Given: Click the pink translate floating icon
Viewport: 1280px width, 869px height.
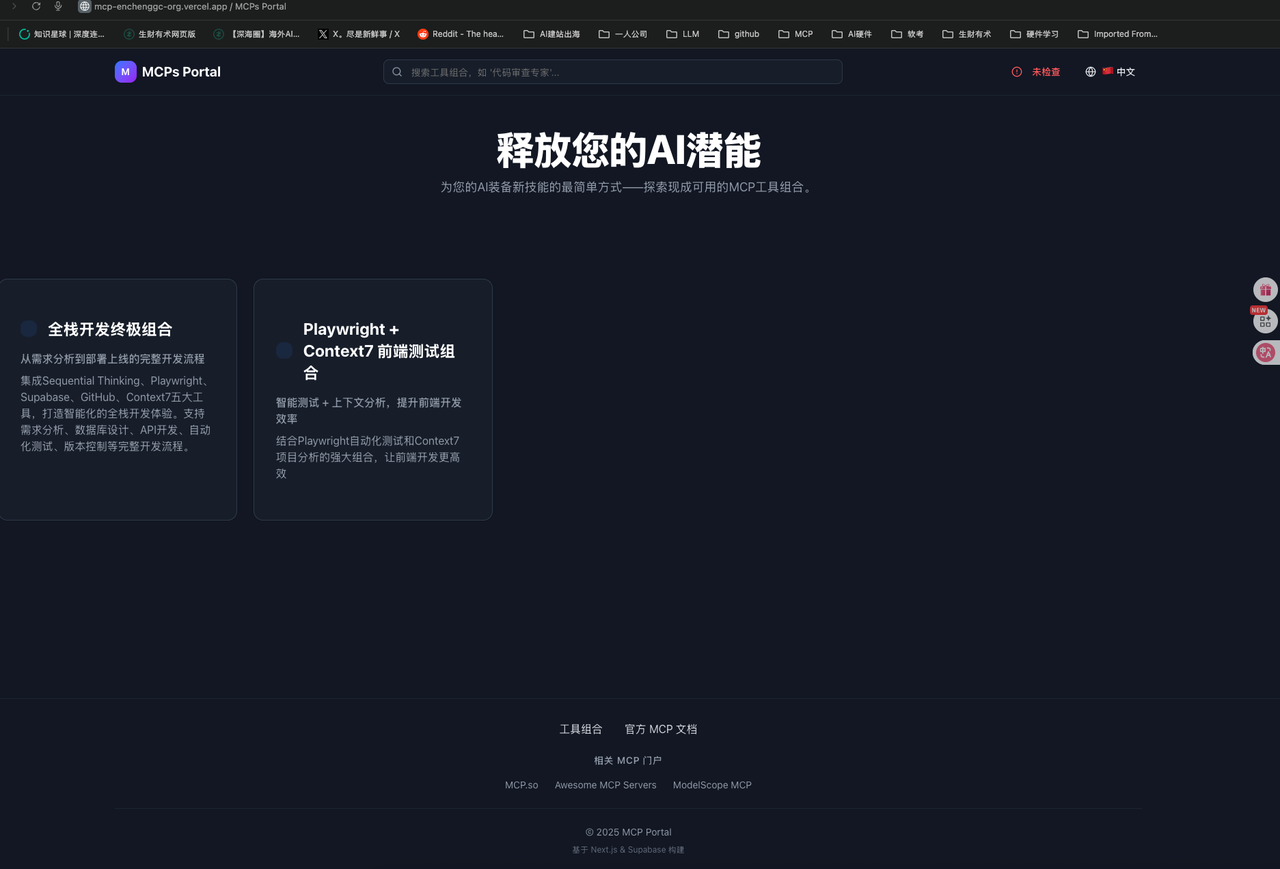Looking at the screenshot, I should [1265, 352].
